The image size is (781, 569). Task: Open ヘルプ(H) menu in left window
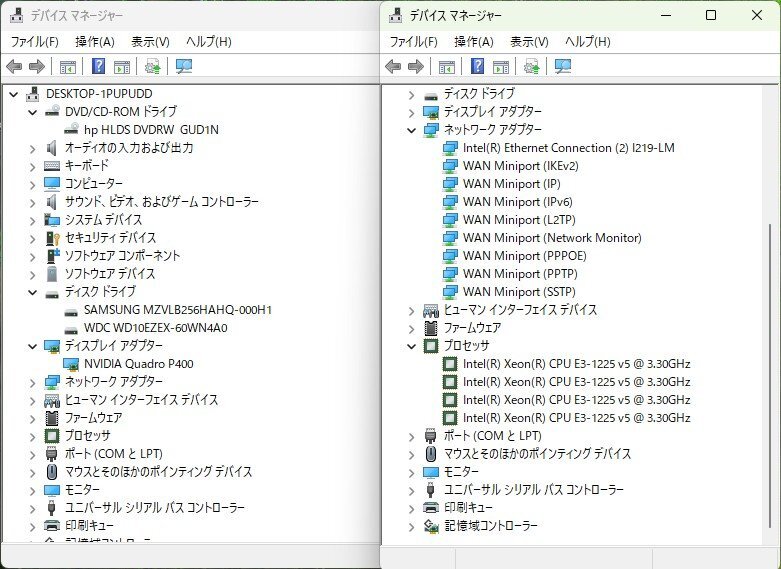pos(209,42)
